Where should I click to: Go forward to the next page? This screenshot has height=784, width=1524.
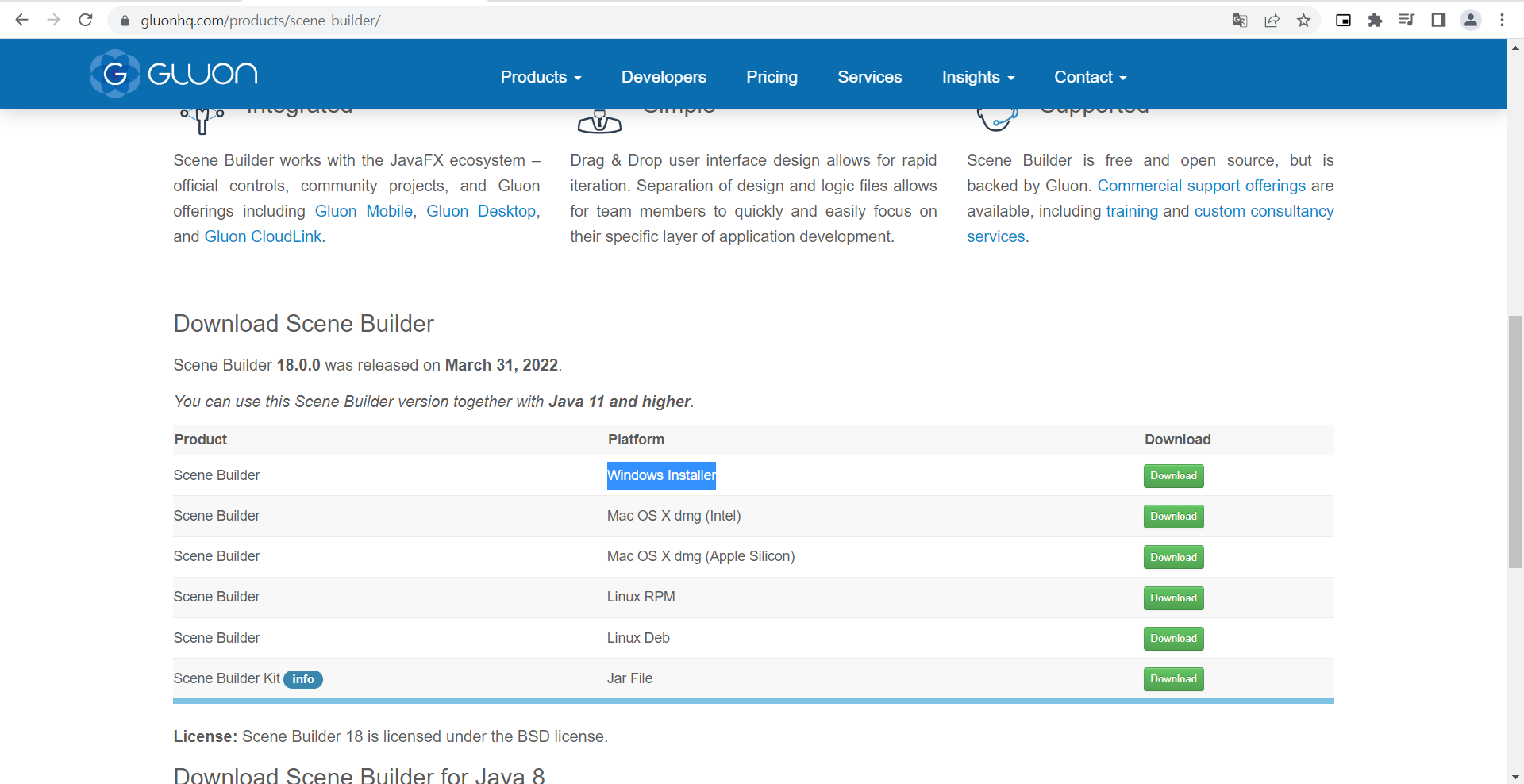54,20
